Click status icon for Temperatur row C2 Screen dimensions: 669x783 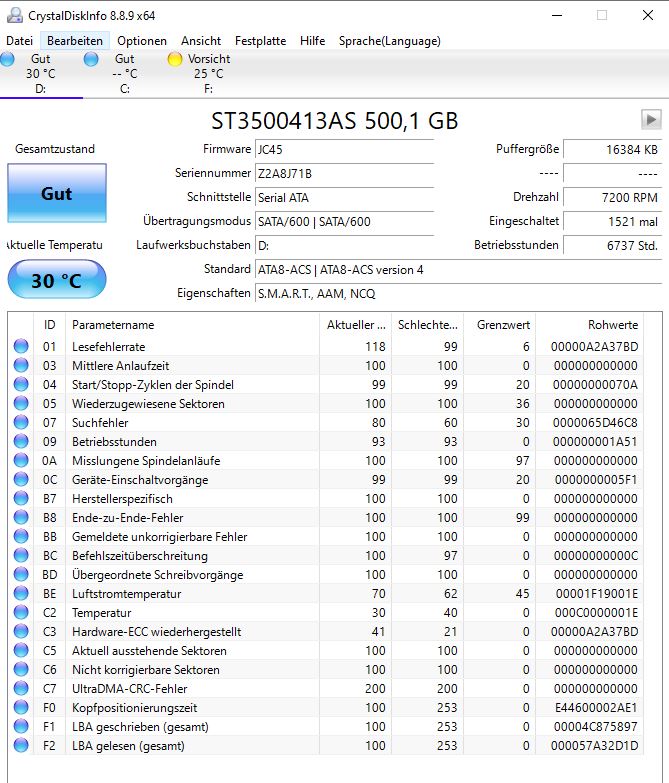click(21, 612)
